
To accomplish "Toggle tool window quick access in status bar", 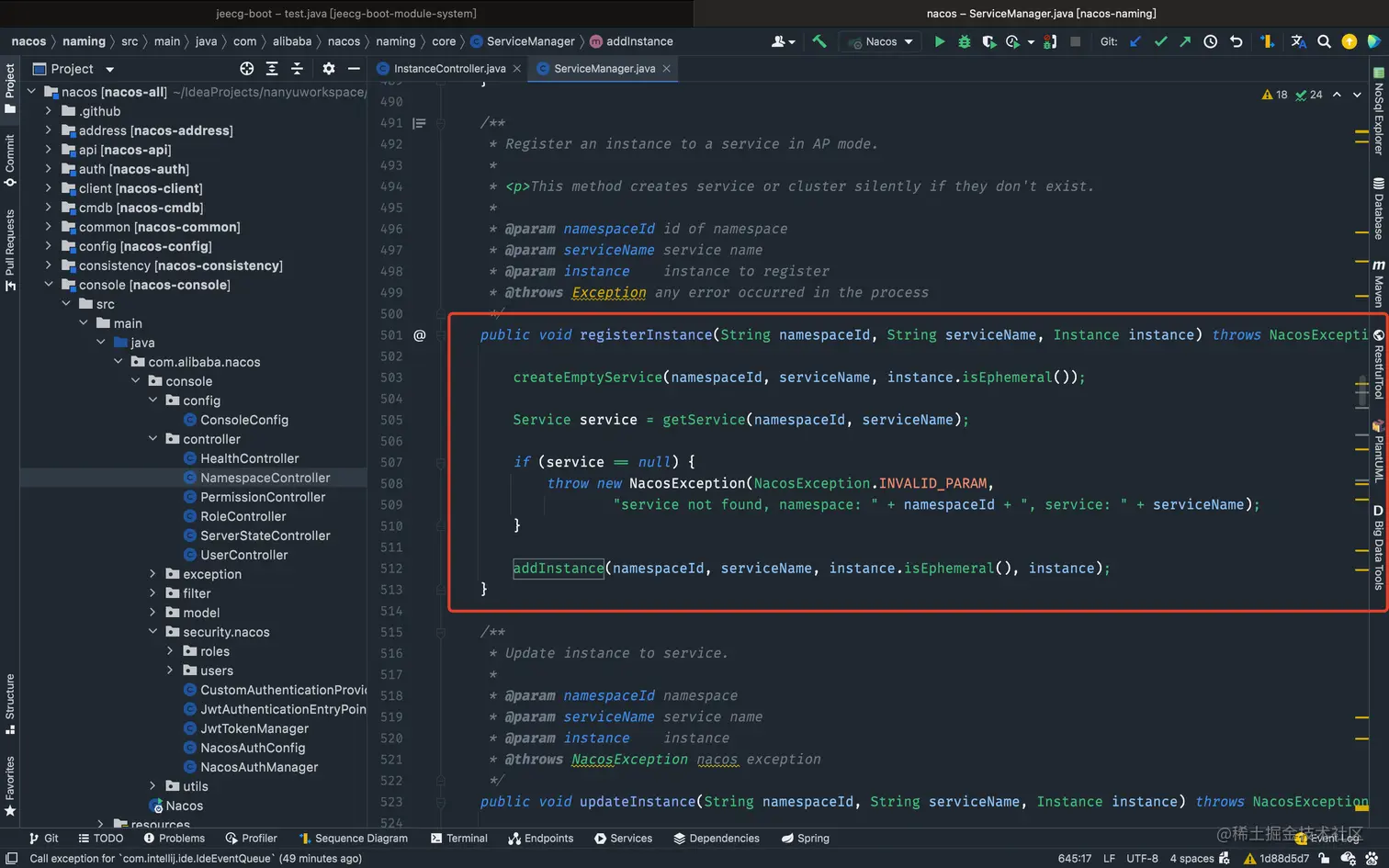I will 12,858.
